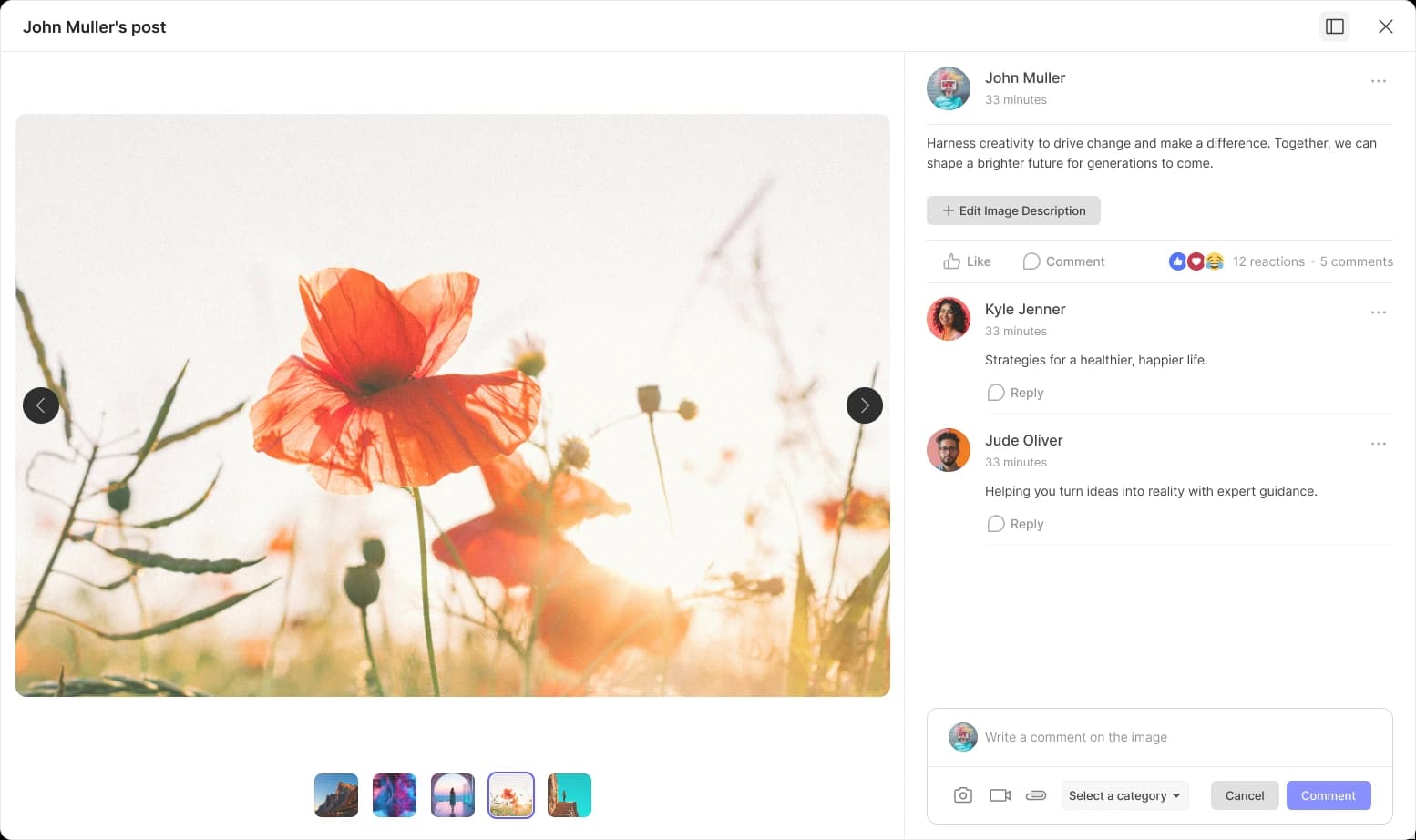View the 12 reactions list

pos(1267,261)
